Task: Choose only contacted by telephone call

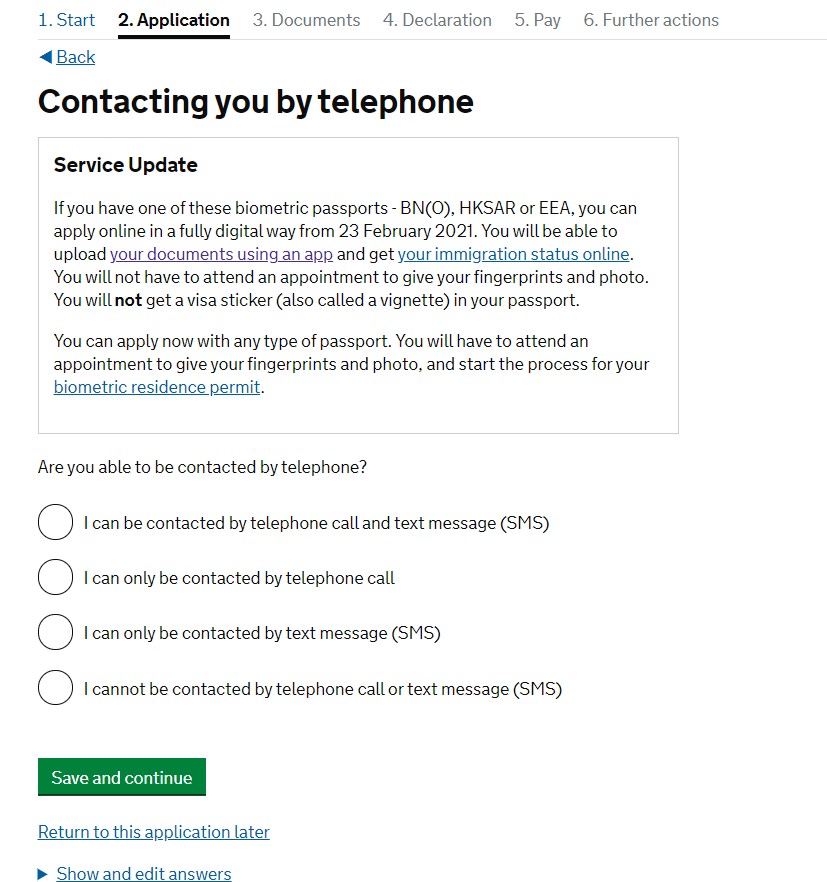Action: pyautogui.click(x=55, y=577)
